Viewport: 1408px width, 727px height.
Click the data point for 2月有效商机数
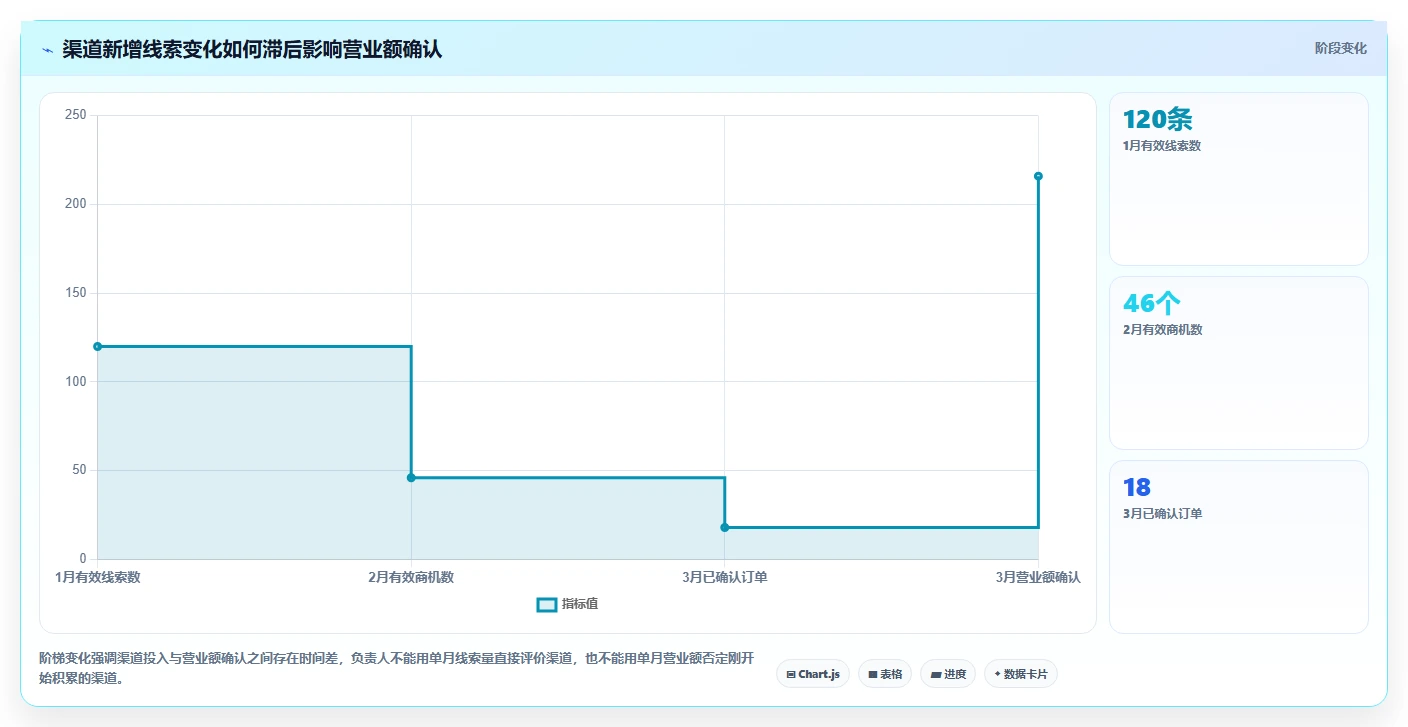tap(411, 477)
